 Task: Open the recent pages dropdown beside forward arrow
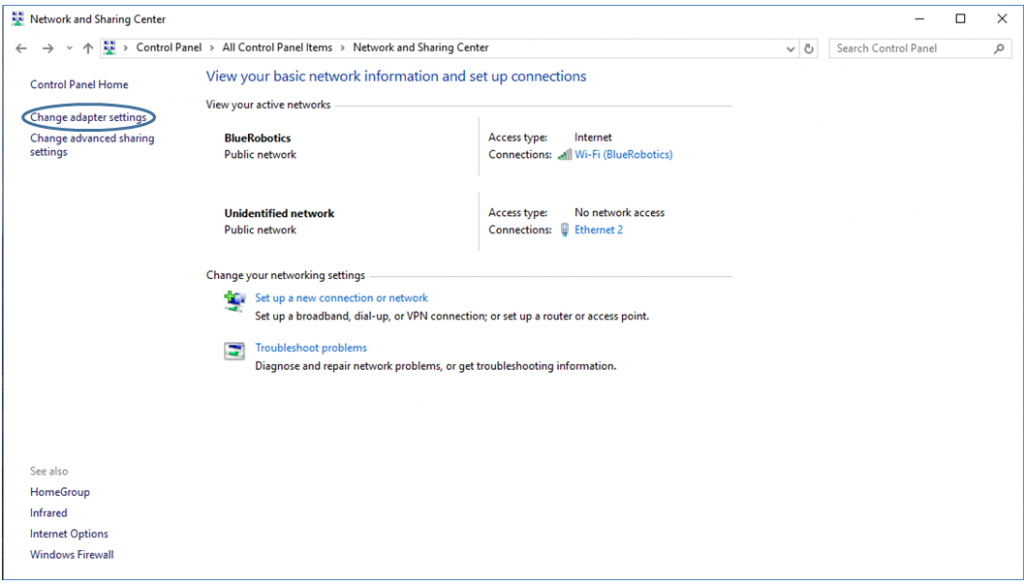[68, 47]
